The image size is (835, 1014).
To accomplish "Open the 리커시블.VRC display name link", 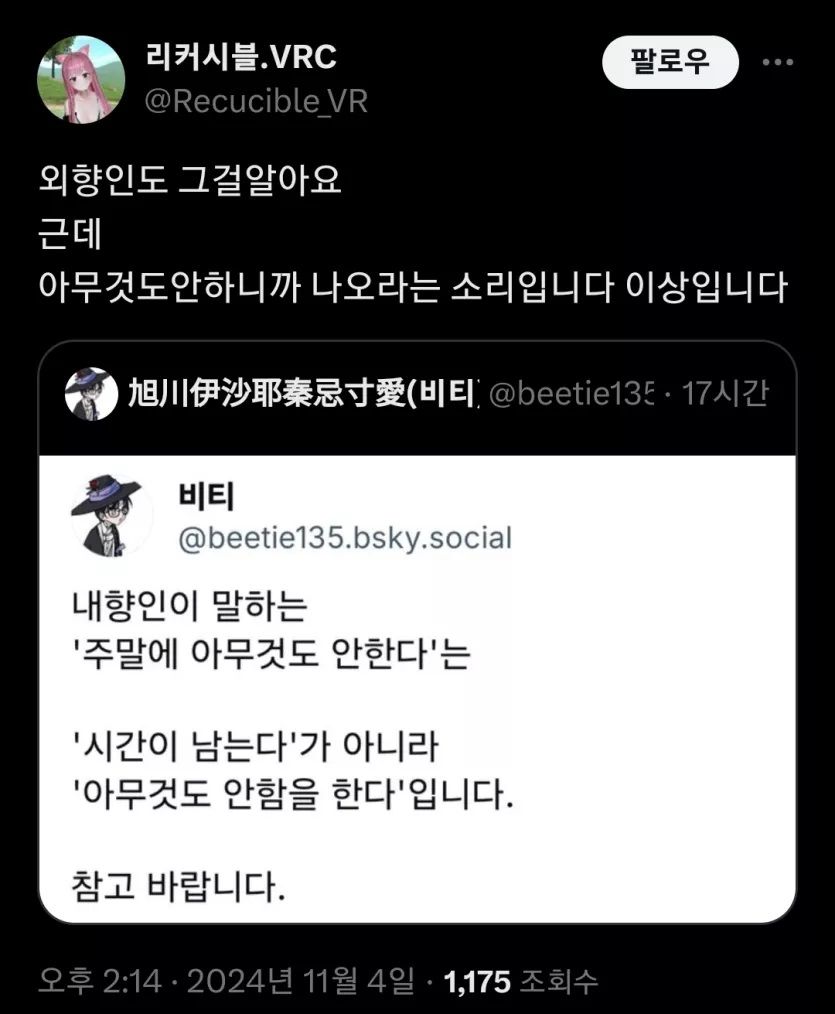I will coord(241,57).
